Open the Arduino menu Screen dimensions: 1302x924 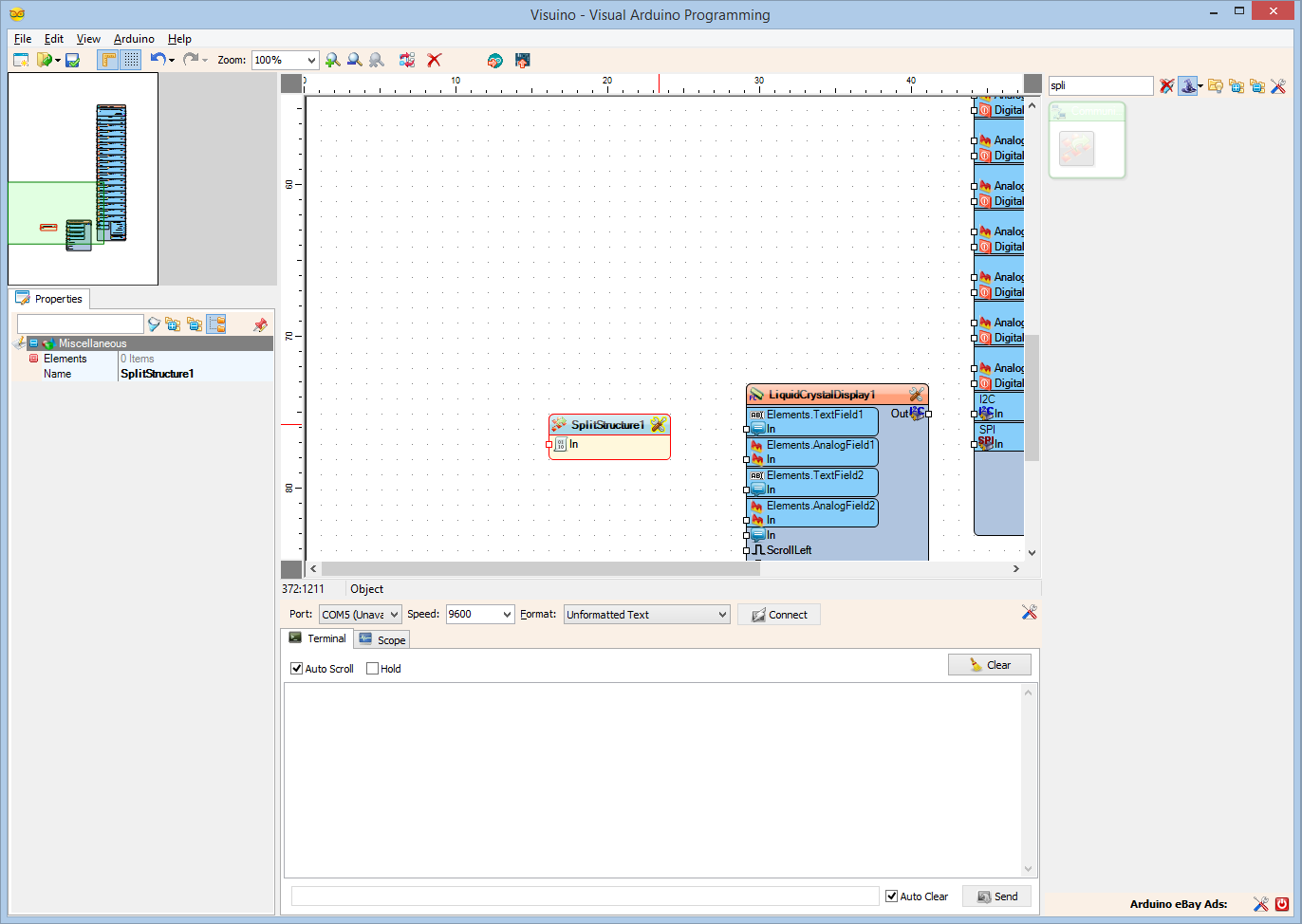coord(133,39)
